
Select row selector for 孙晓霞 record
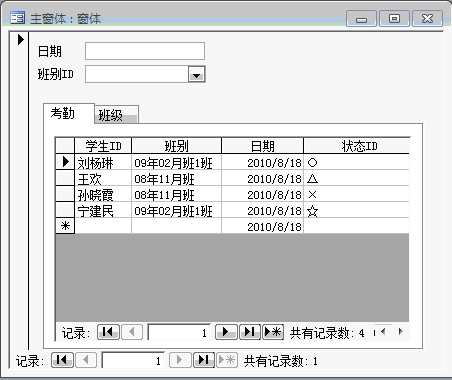coord(65,194)
